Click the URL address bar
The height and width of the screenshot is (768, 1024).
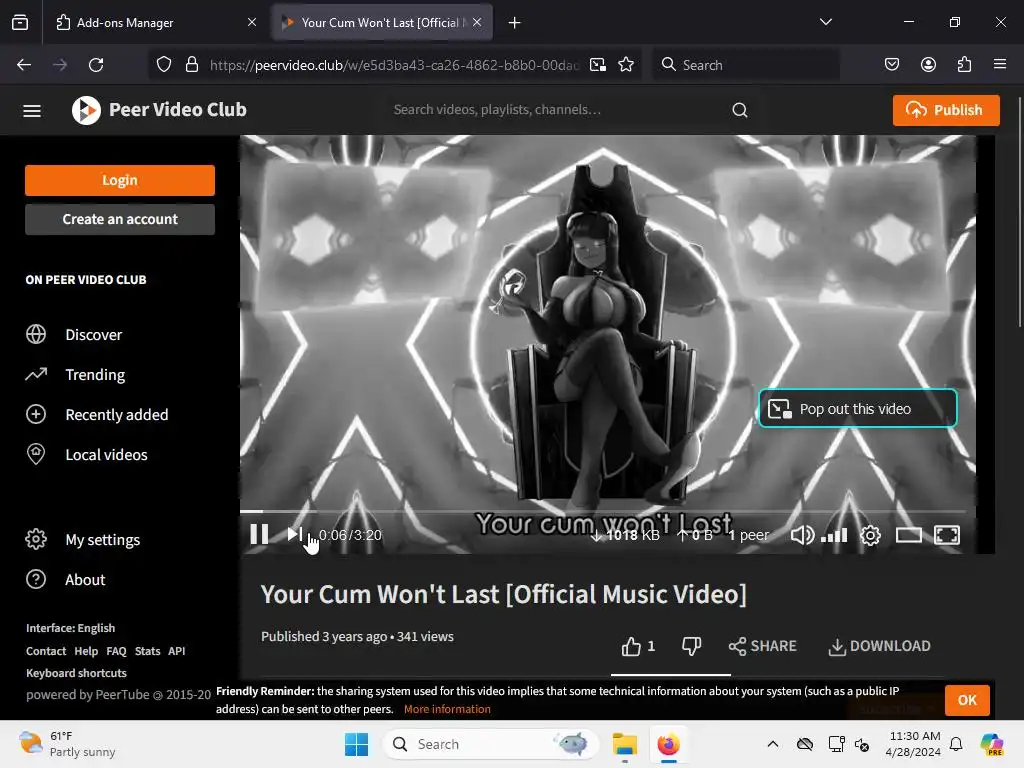coord(394,65)
